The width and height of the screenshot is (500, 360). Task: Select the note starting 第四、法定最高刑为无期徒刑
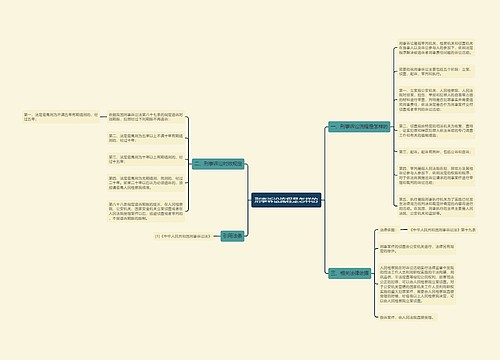coord(146,183)
